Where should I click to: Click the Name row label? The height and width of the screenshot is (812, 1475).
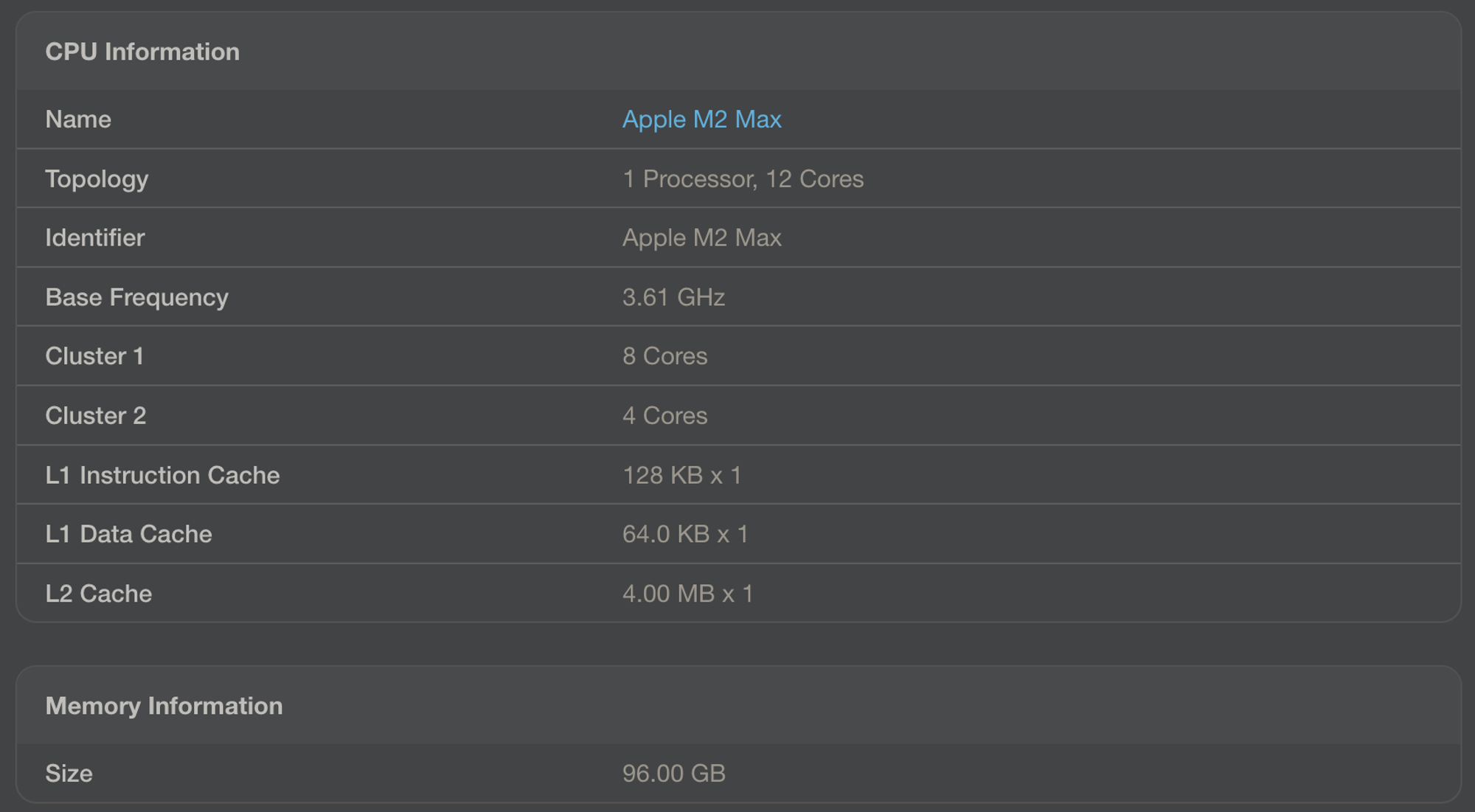(78, 119)
